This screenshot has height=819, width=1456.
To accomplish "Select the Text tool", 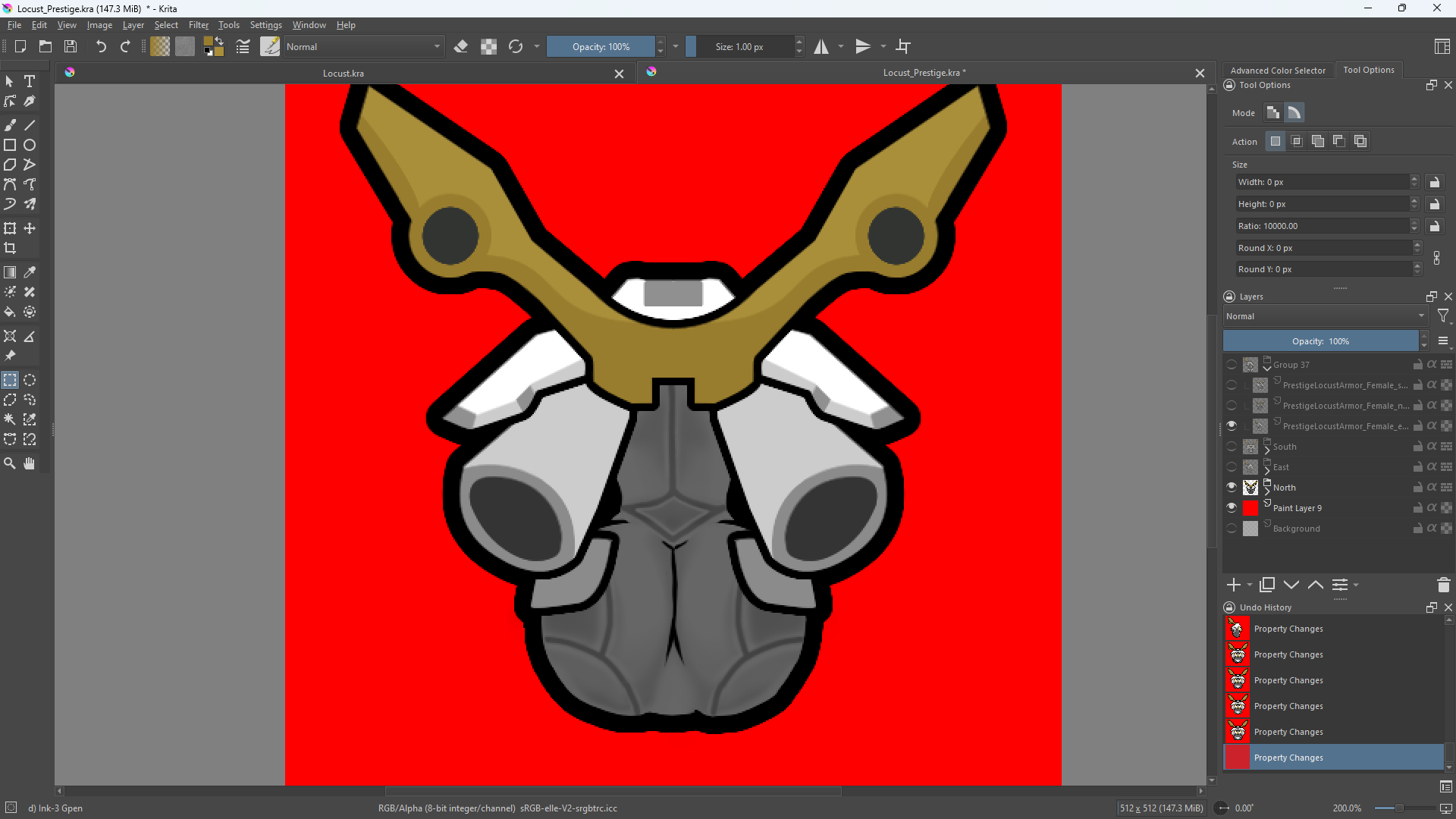I will coord(30,81).
